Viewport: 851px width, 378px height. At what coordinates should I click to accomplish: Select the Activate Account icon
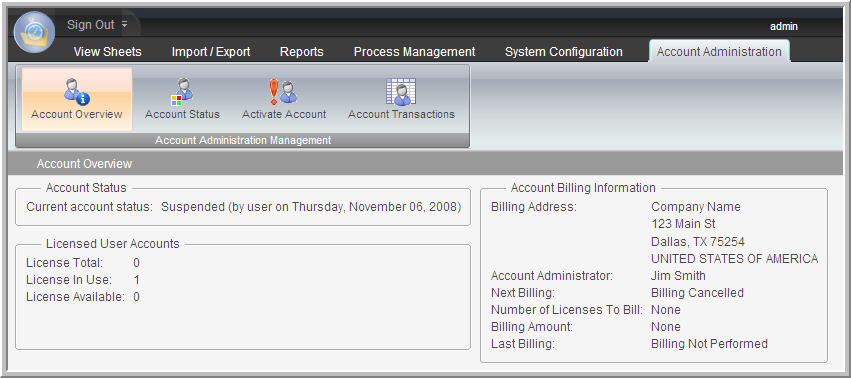[x=283, y=91]
